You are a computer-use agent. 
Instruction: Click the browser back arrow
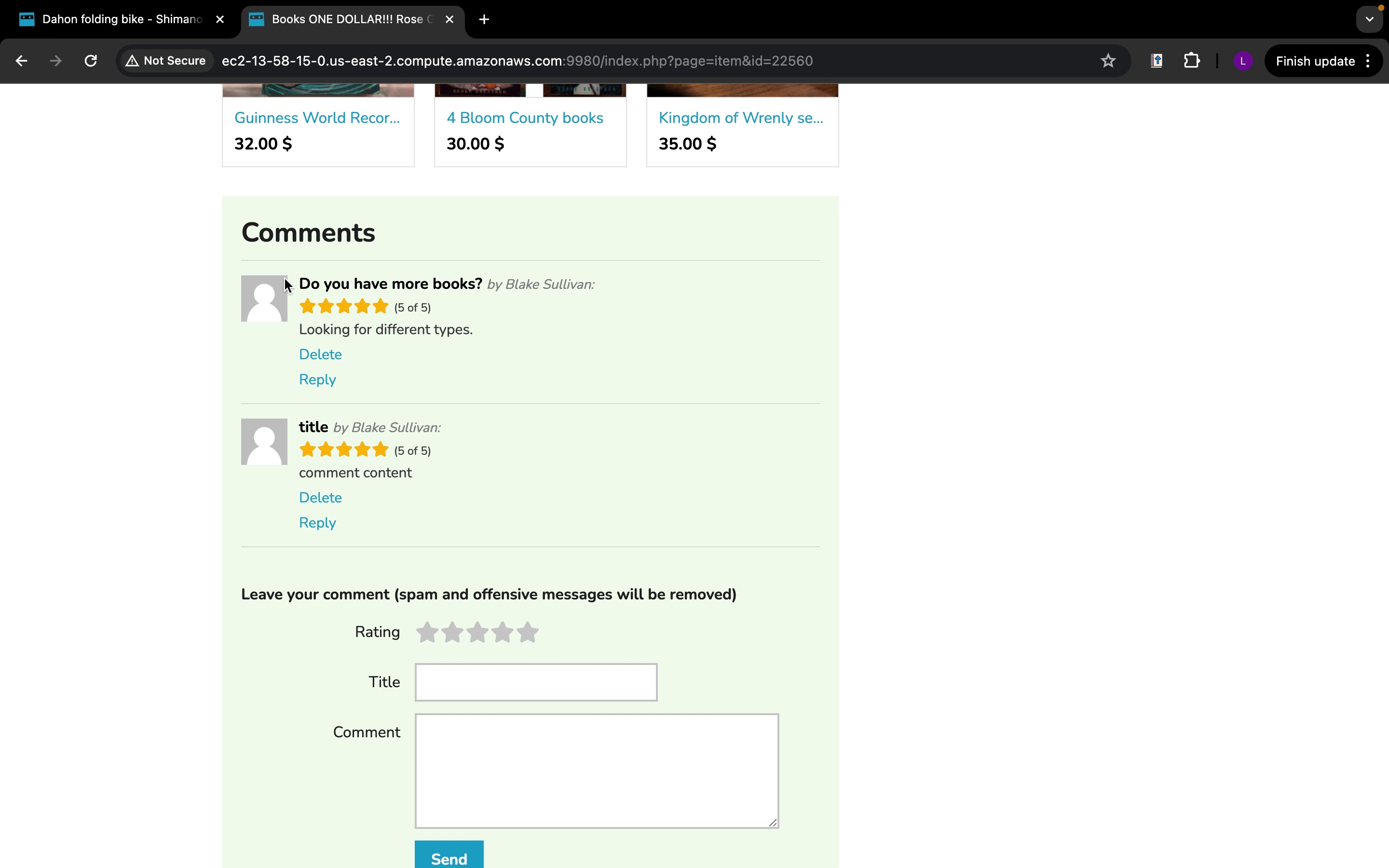21,61
